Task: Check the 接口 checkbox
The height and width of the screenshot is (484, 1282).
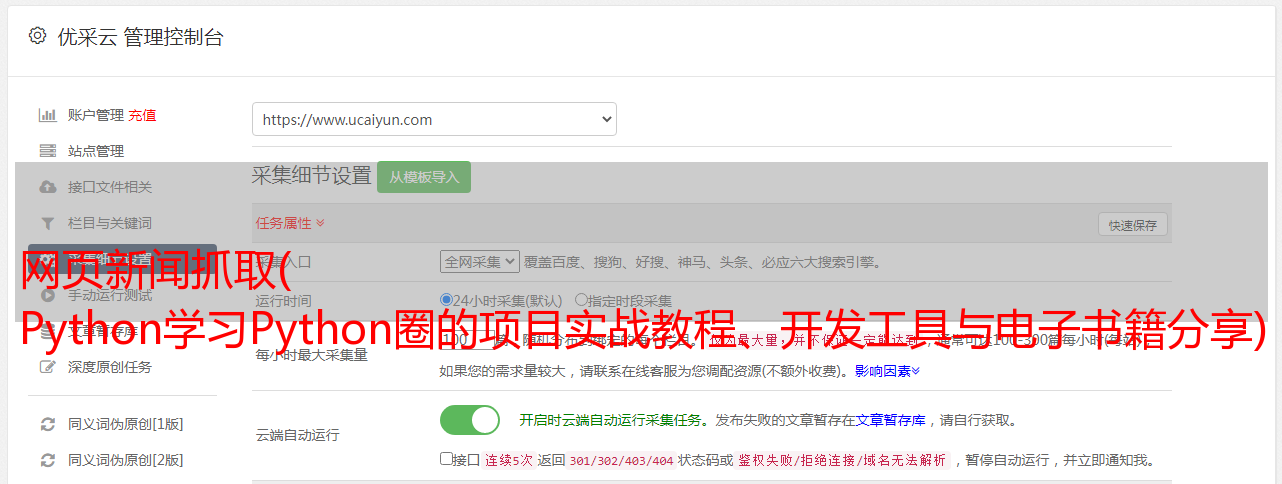Action: (x=446, y=459)
